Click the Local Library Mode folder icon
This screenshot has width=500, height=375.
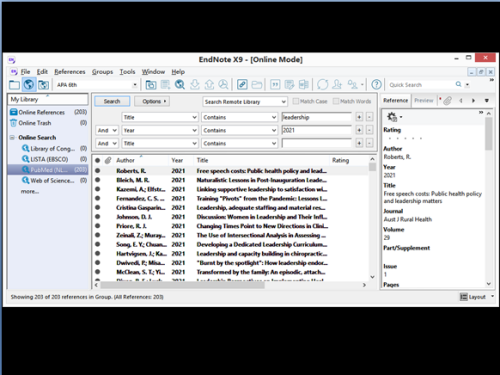click(x=14, y=85)
